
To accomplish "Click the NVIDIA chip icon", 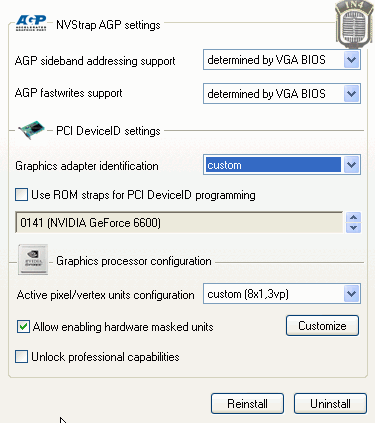I will pos(33,259).
